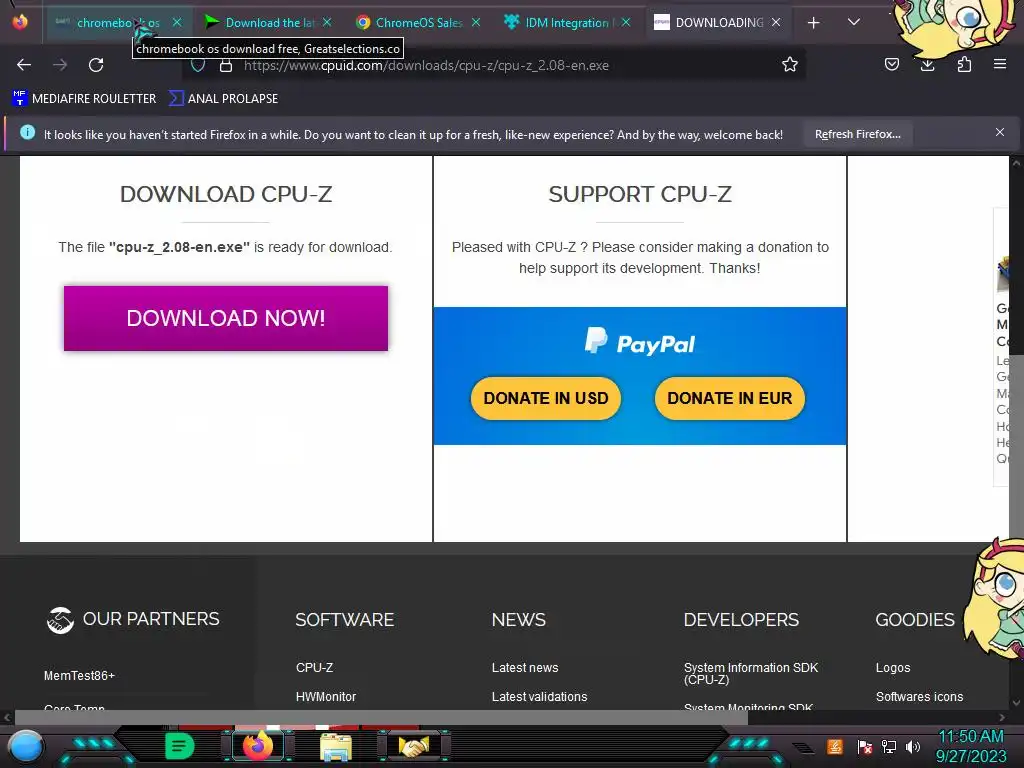
Task: Open the Softwares icons link
Action: coord(920,697)
